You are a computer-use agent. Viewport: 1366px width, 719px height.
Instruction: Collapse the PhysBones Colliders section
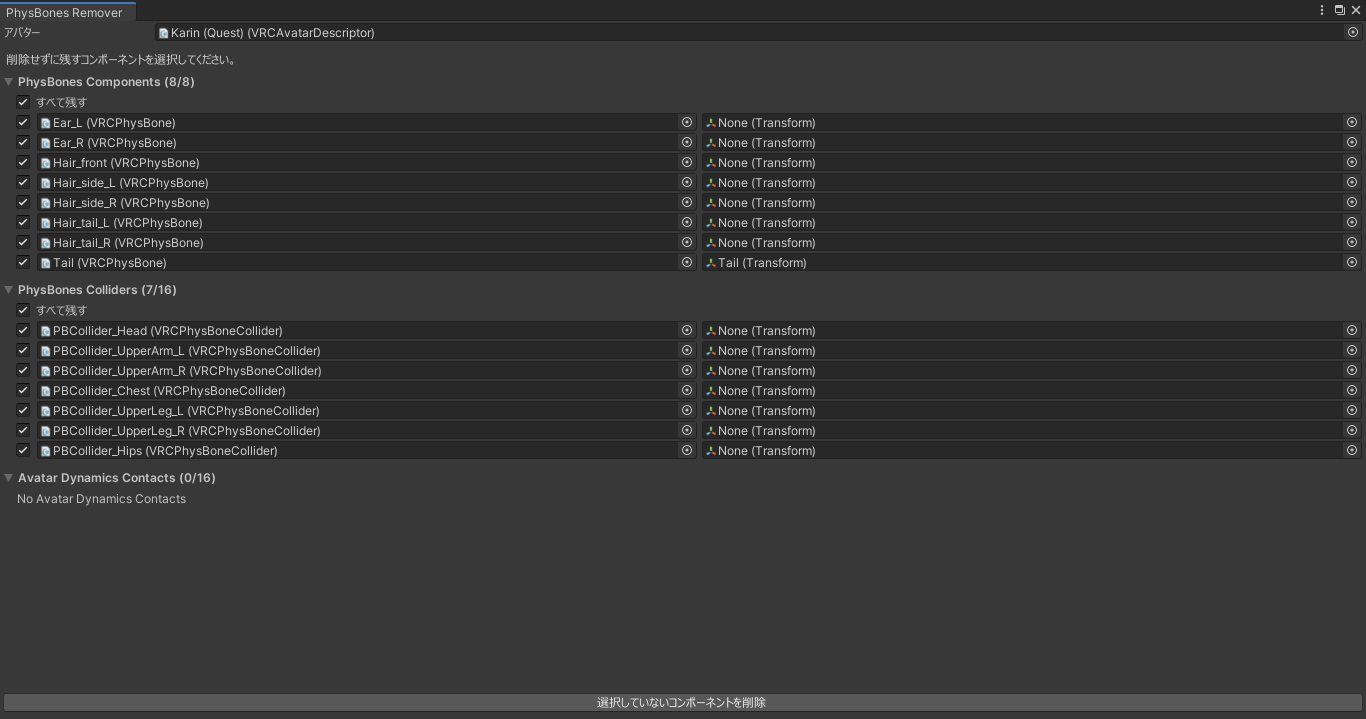click(9, 290)
